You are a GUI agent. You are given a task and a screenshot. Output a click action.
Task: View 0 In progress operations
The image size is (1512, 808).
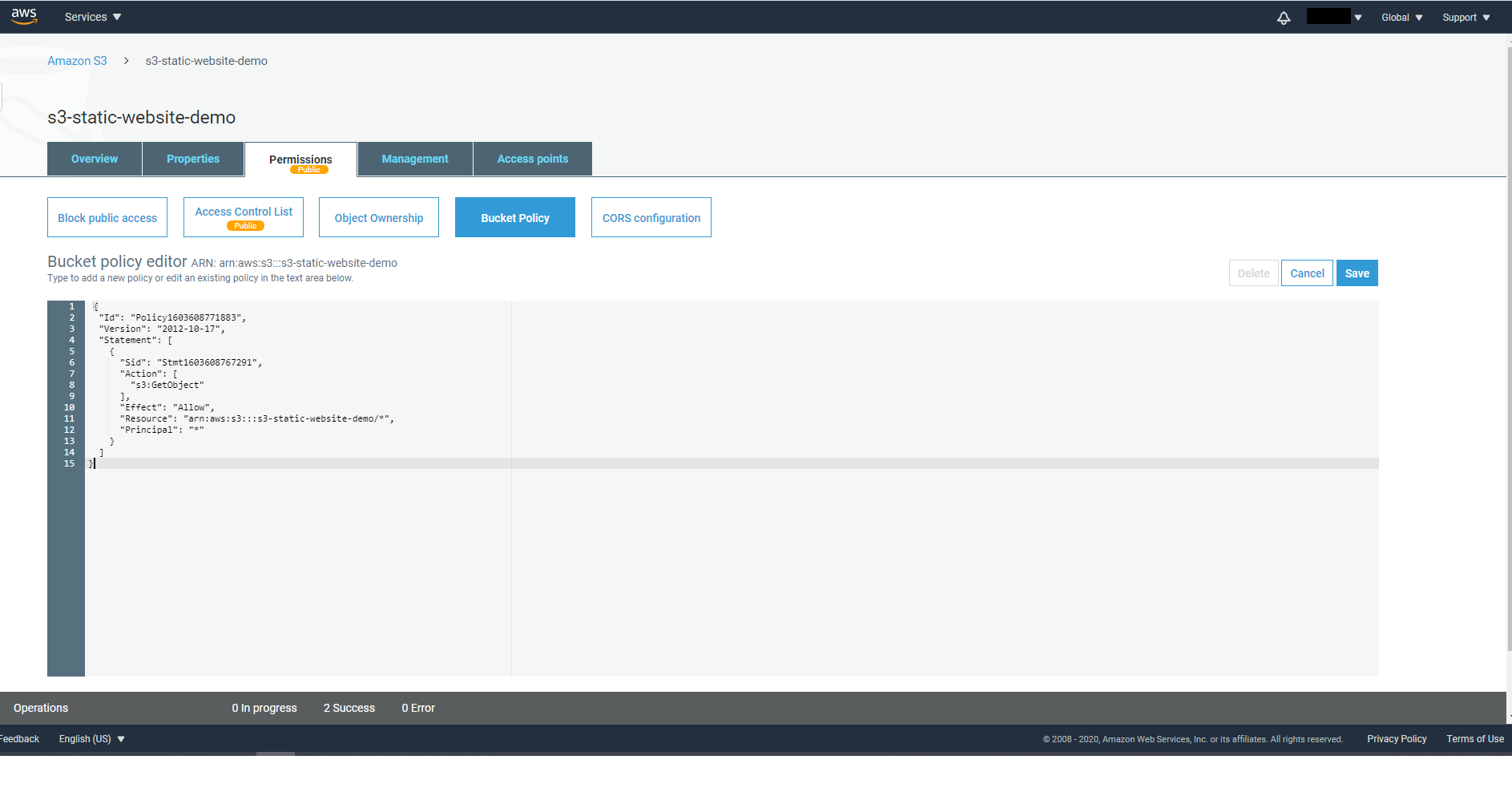[x=264, y=708]
